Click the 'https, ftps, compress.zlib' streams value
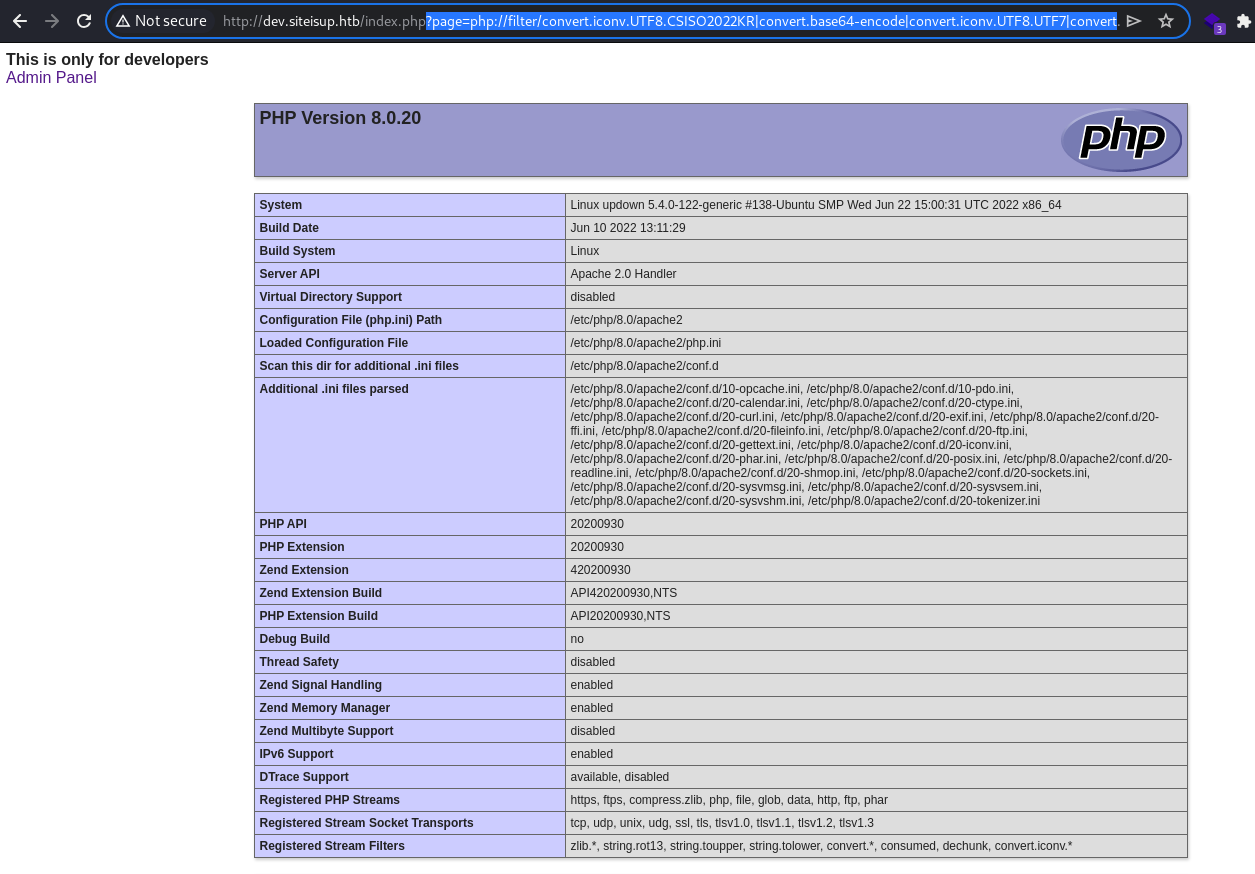 click(729, 800)
